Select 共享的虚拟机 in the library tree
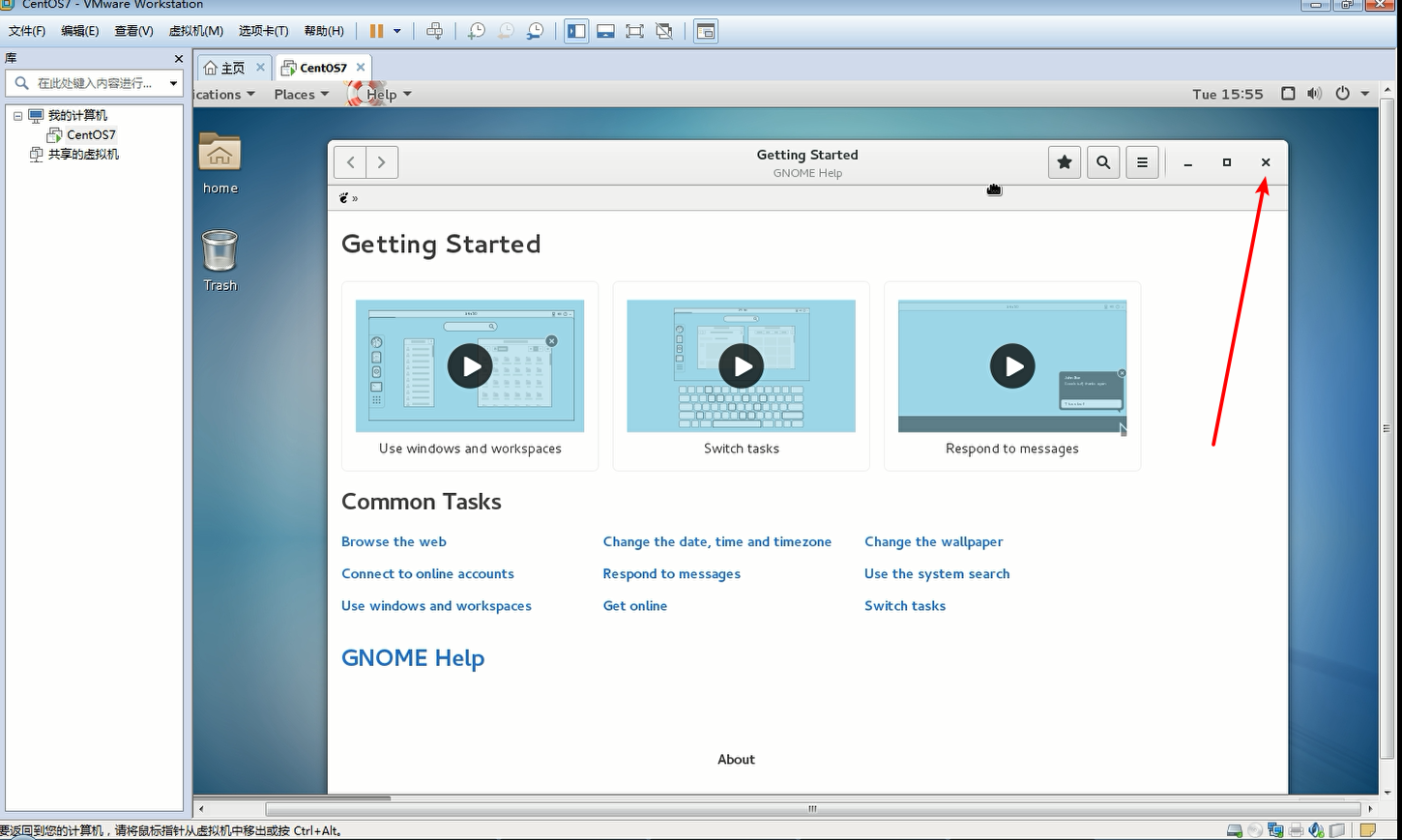Viewport: 1402px width, 840px height. (x=74, y=154)
